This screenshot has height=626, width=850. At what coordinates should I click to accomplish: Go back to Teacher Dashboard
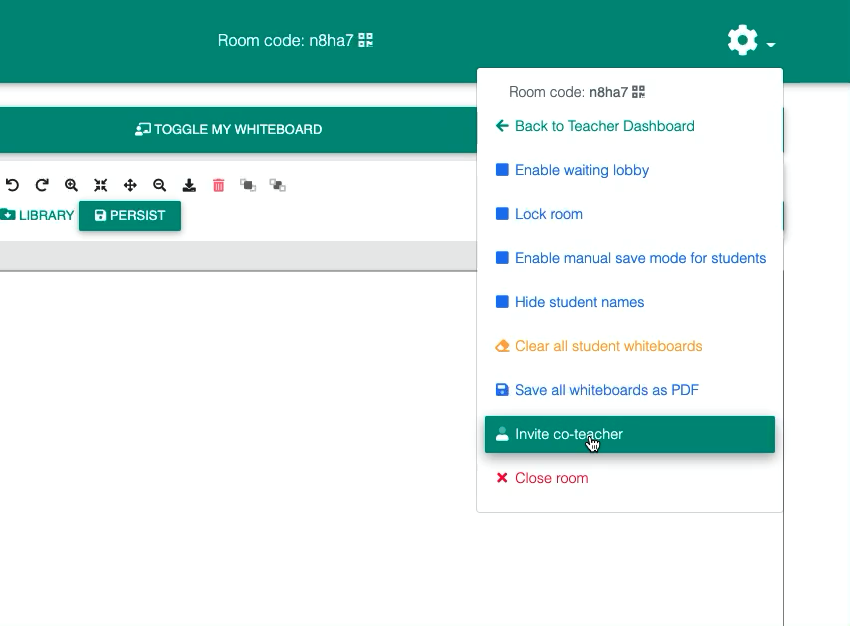click(595, 126)
